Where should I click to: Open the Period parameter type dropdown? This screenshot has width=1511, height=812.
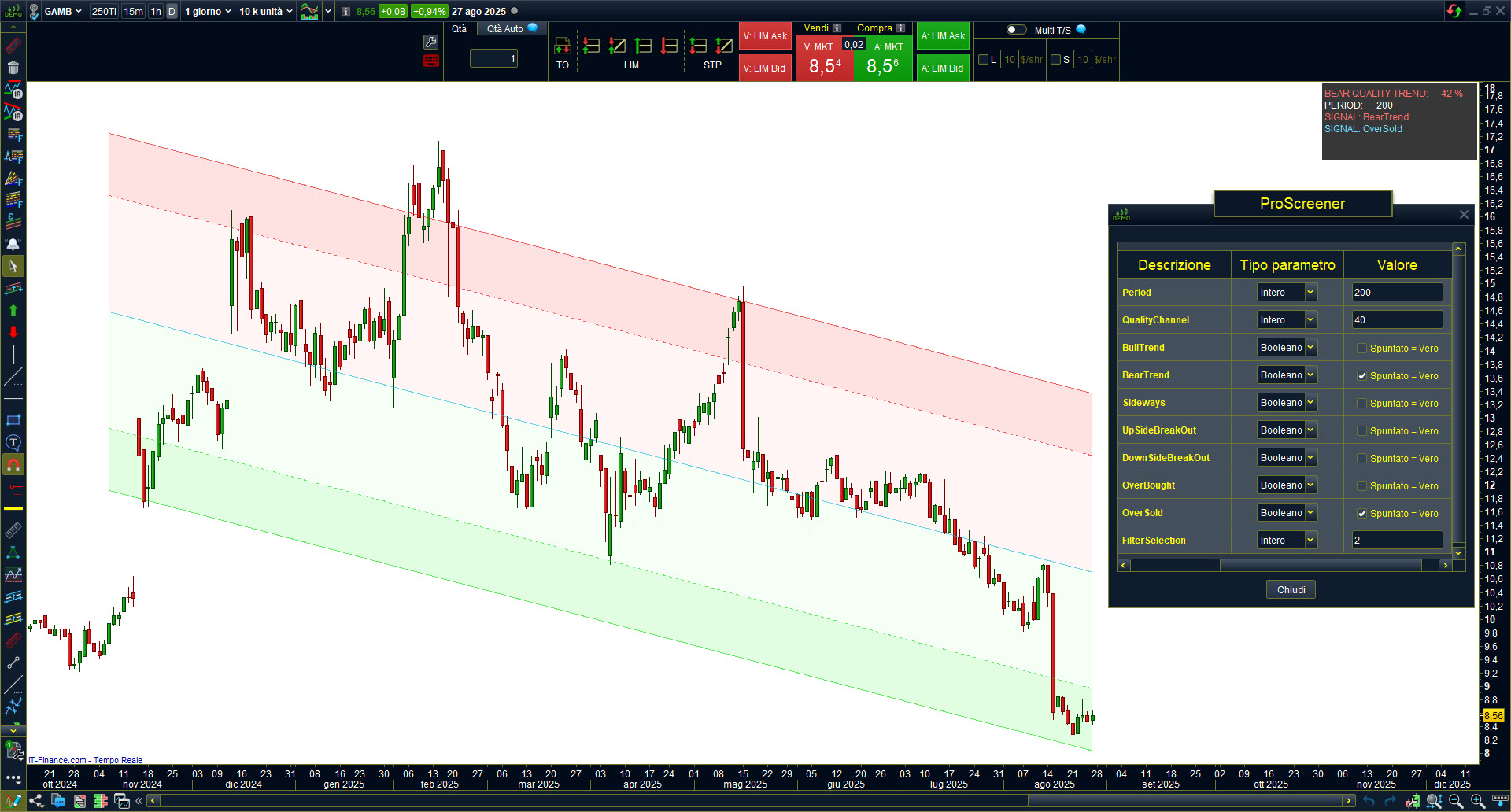pyautogui.click(x=1310, y=293)
